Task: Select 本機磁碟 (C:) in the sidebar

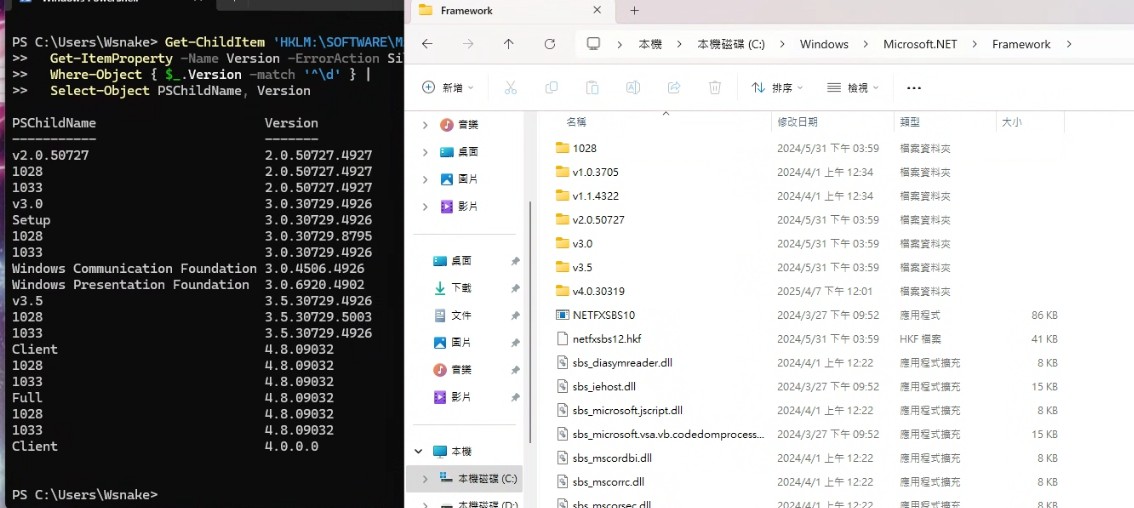Action: [x=464, y=478]
